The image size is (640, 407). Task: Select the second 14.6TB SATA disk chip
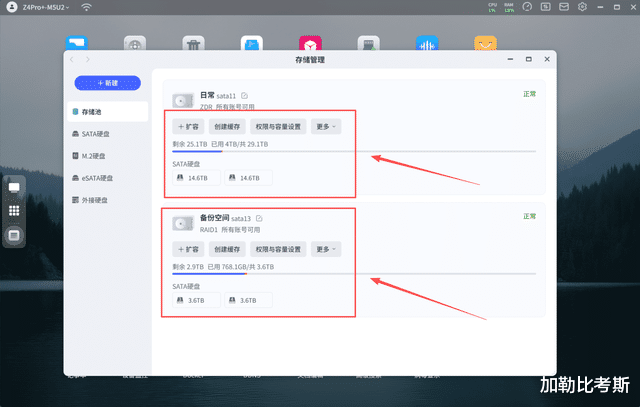(248, 178)
